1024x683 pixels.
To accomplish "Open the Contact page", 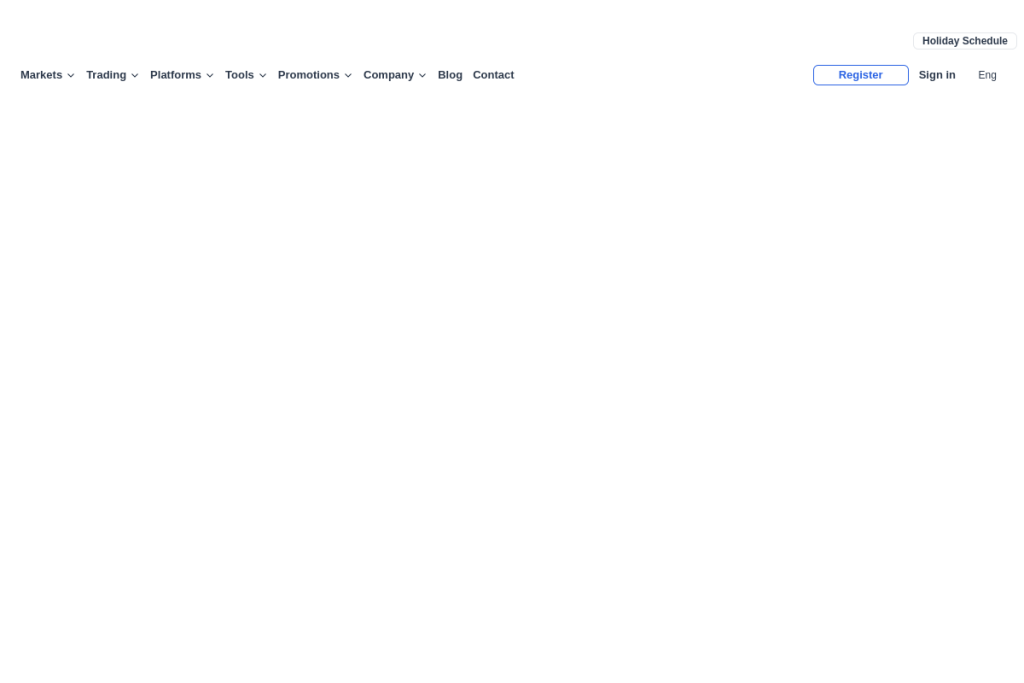I will (x=493, y=75).
